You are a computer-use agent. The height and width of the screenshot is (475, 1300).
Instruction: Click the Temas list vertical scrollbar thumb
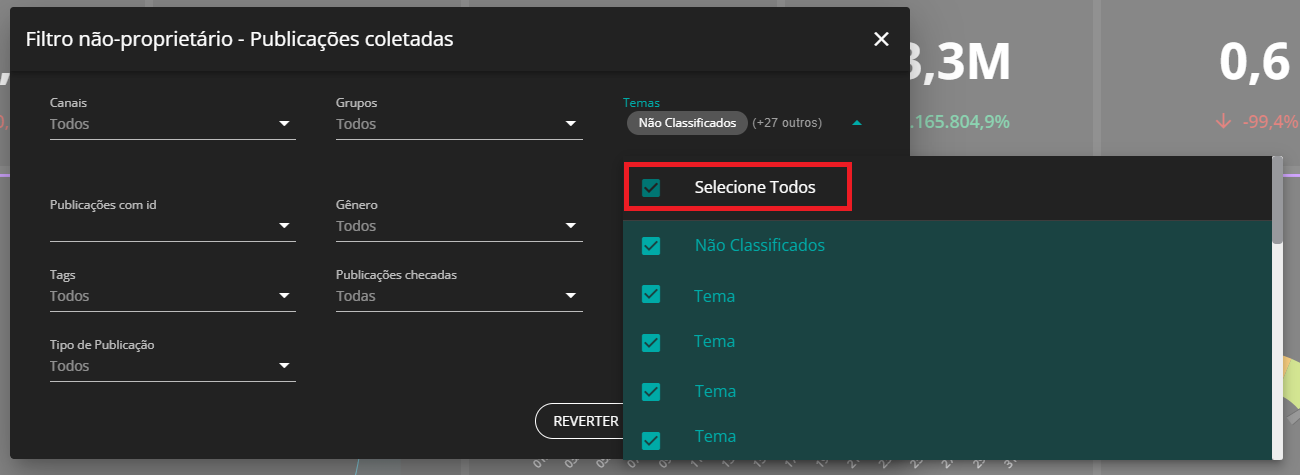[x=1277, y=200]
